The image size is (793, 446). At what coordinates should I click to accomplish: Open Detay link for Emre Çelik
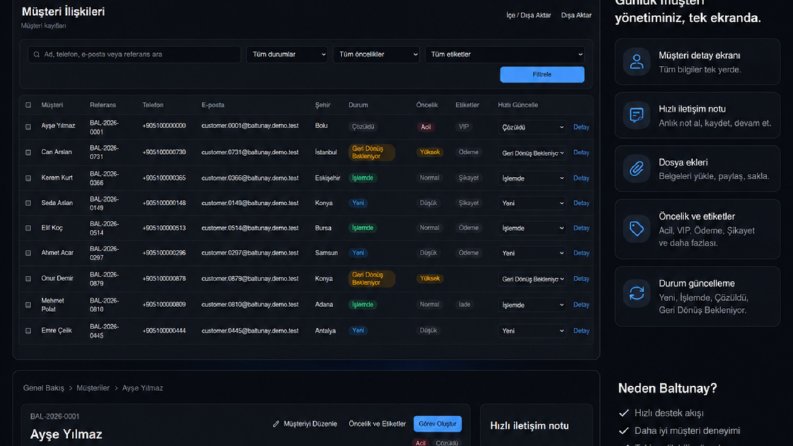(x=581, y=331)
